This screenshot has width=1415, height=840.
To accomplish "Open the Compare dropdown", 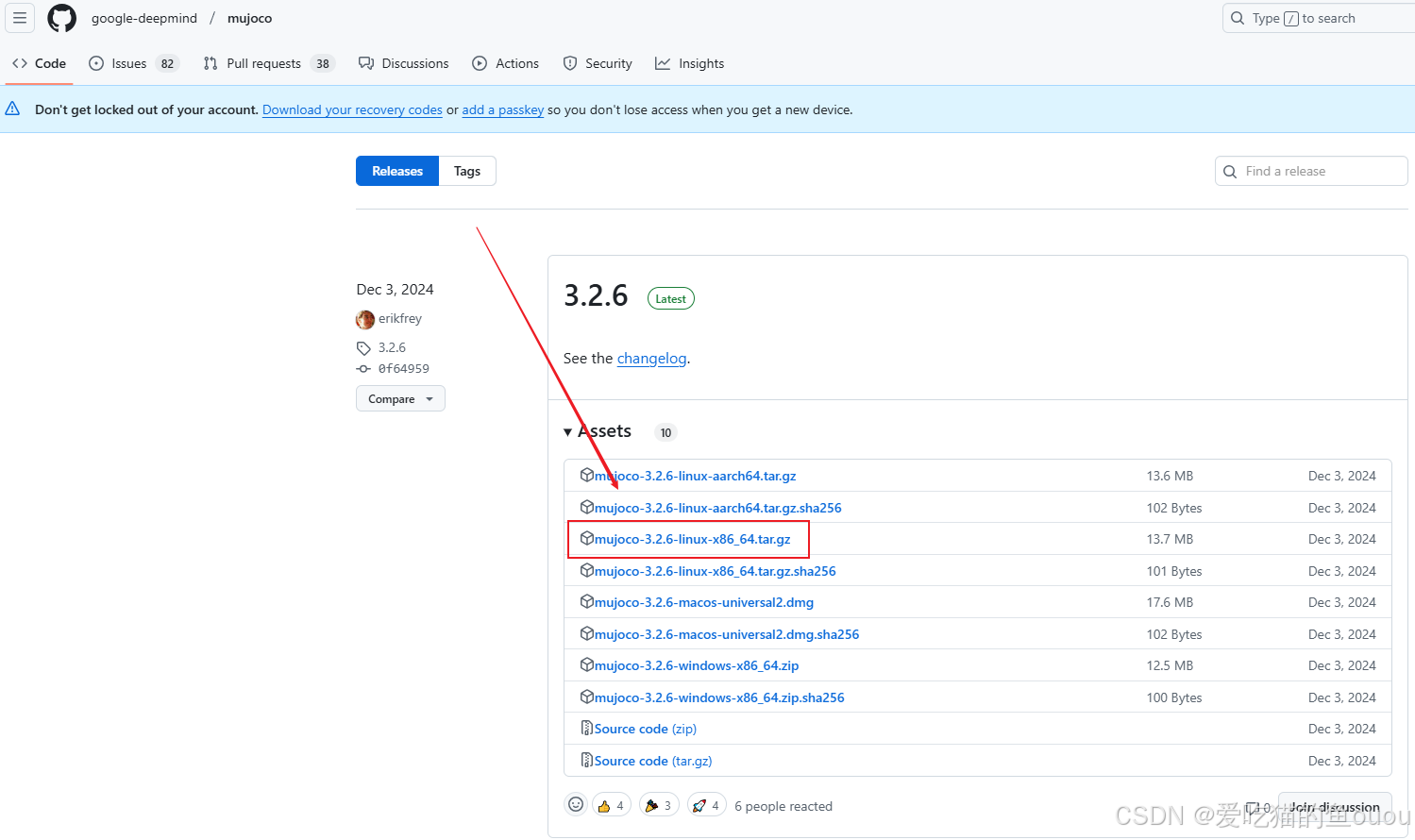I will (400, 399).
